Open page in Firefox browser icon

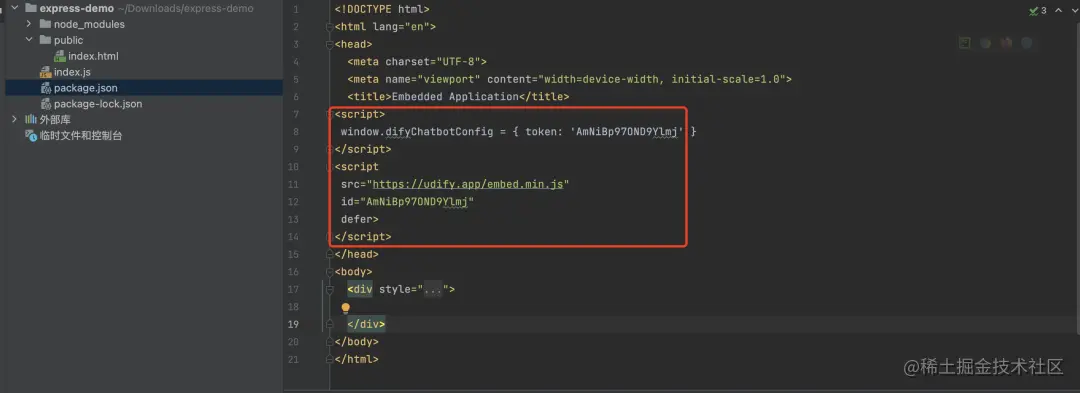pyautogui.click(x=1006, y=43)
